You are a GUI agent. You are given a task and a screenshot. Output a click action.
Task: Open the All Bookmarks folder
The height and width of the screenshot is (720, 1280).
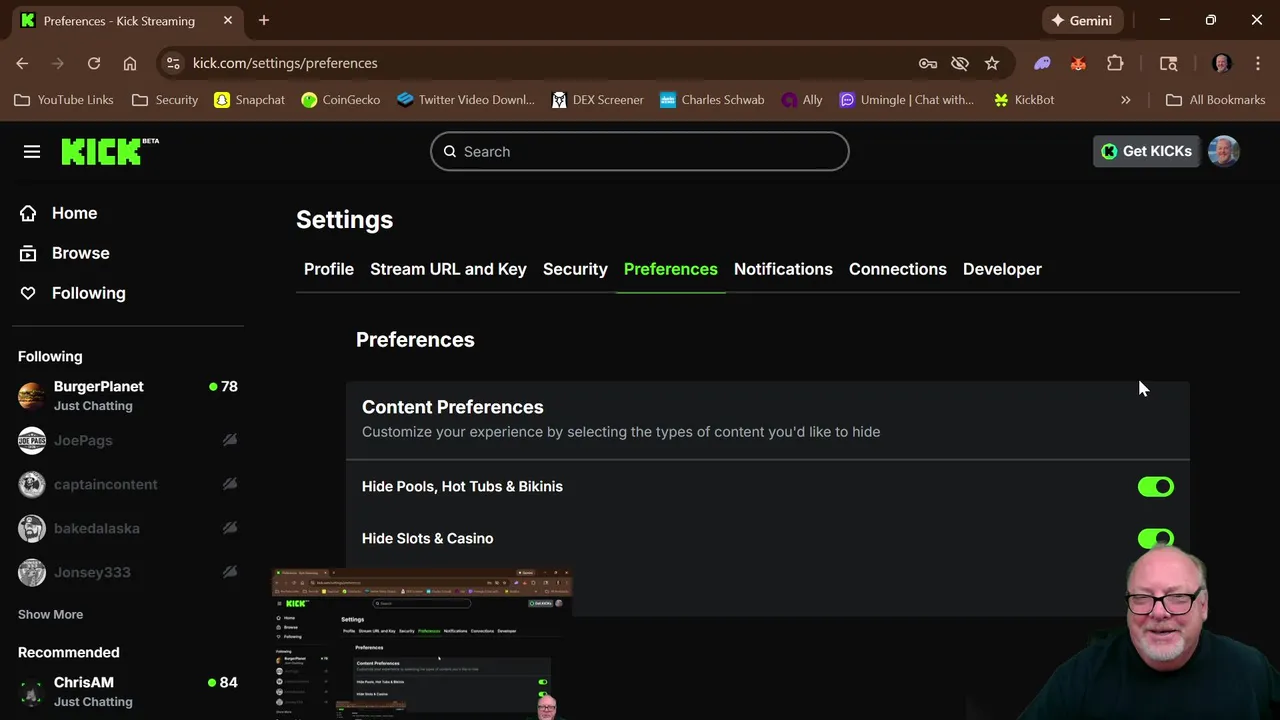1216,100
